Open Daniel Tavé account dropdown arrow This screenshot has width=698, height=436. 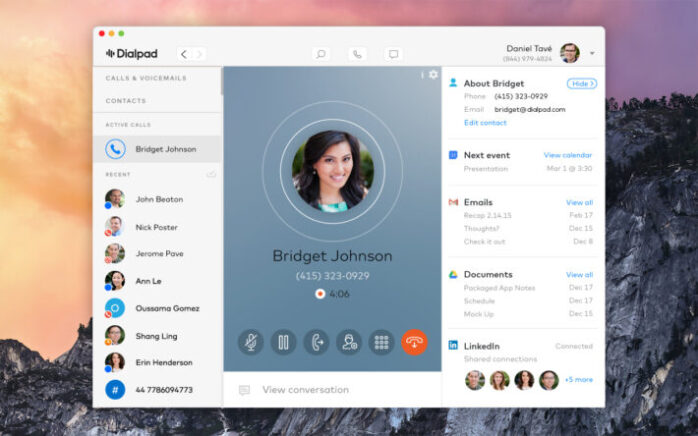point(592,54)
